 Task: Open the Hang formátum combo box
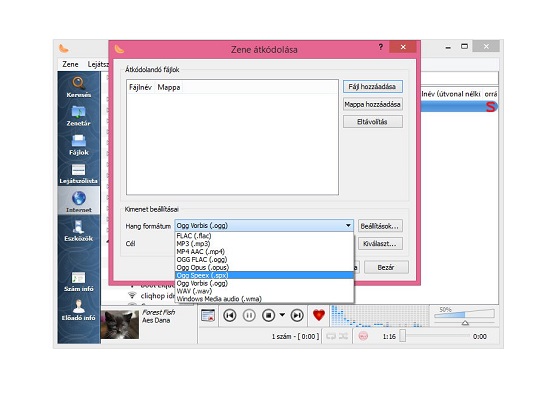point(264,226)
